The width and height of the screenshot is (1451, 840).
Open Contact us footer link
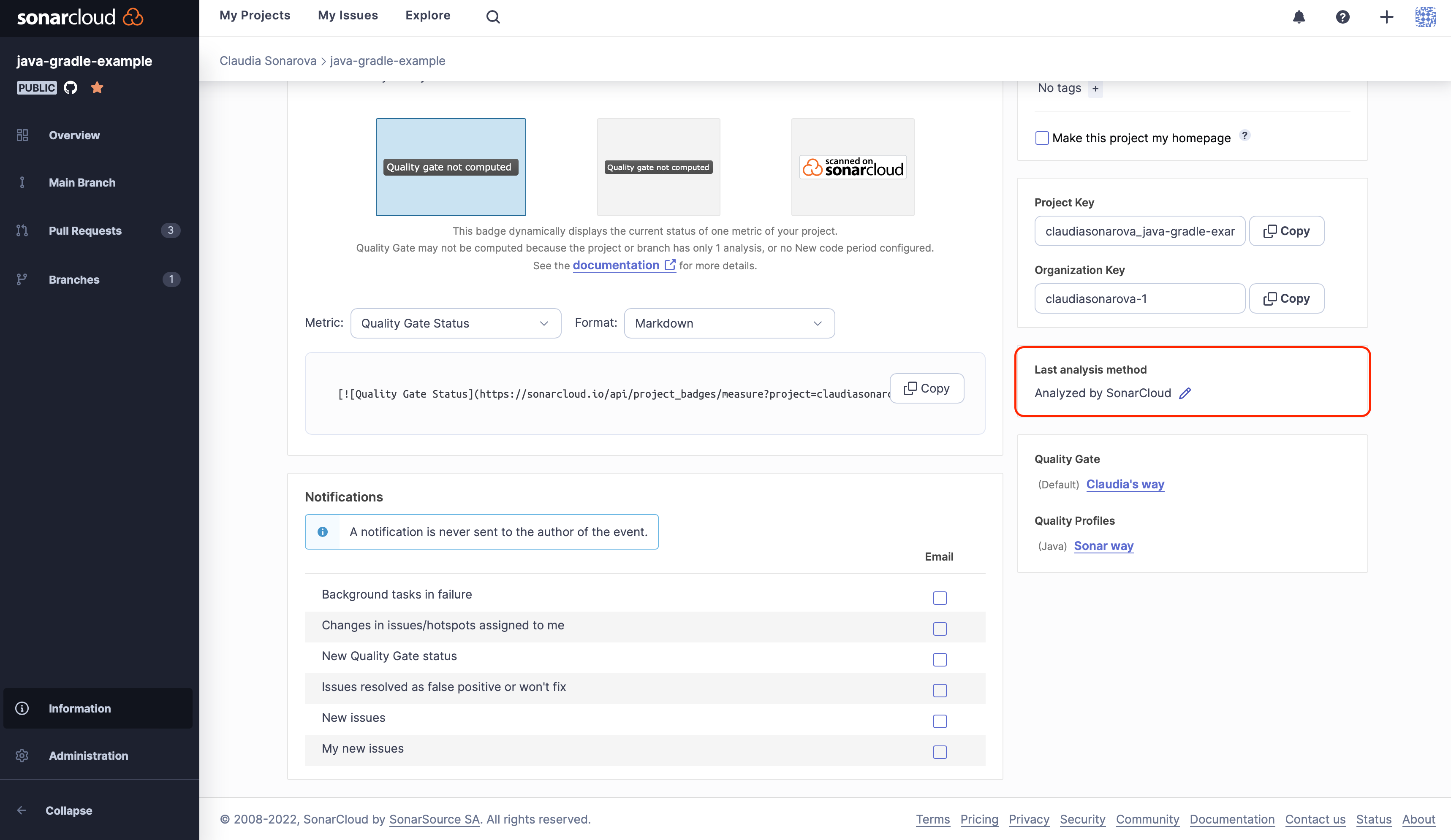1315,819
